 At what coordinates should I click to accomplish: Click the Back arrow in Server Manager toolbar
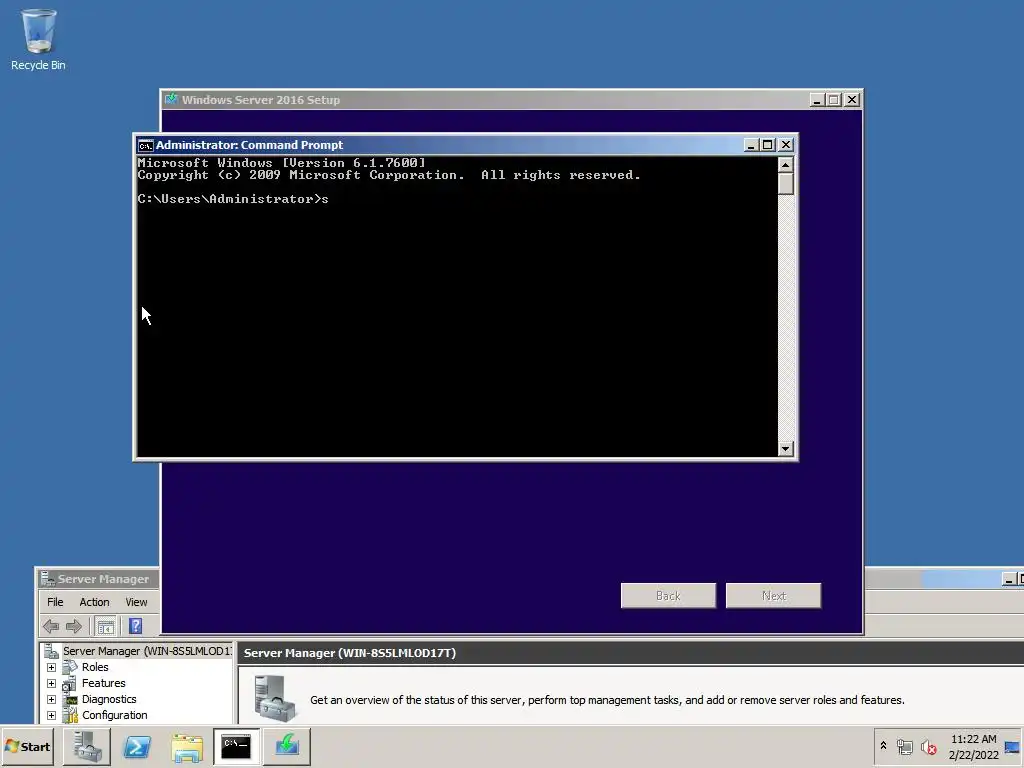(x=51, y=626)
